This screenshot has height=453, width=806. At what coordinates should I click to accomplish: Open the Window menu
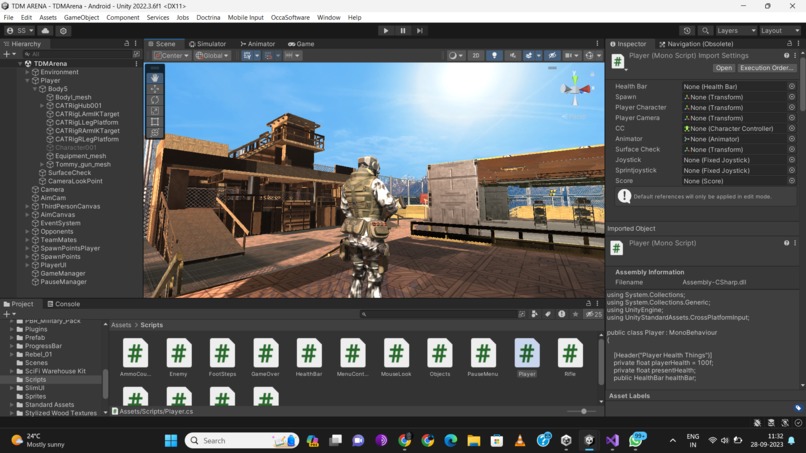328,17
